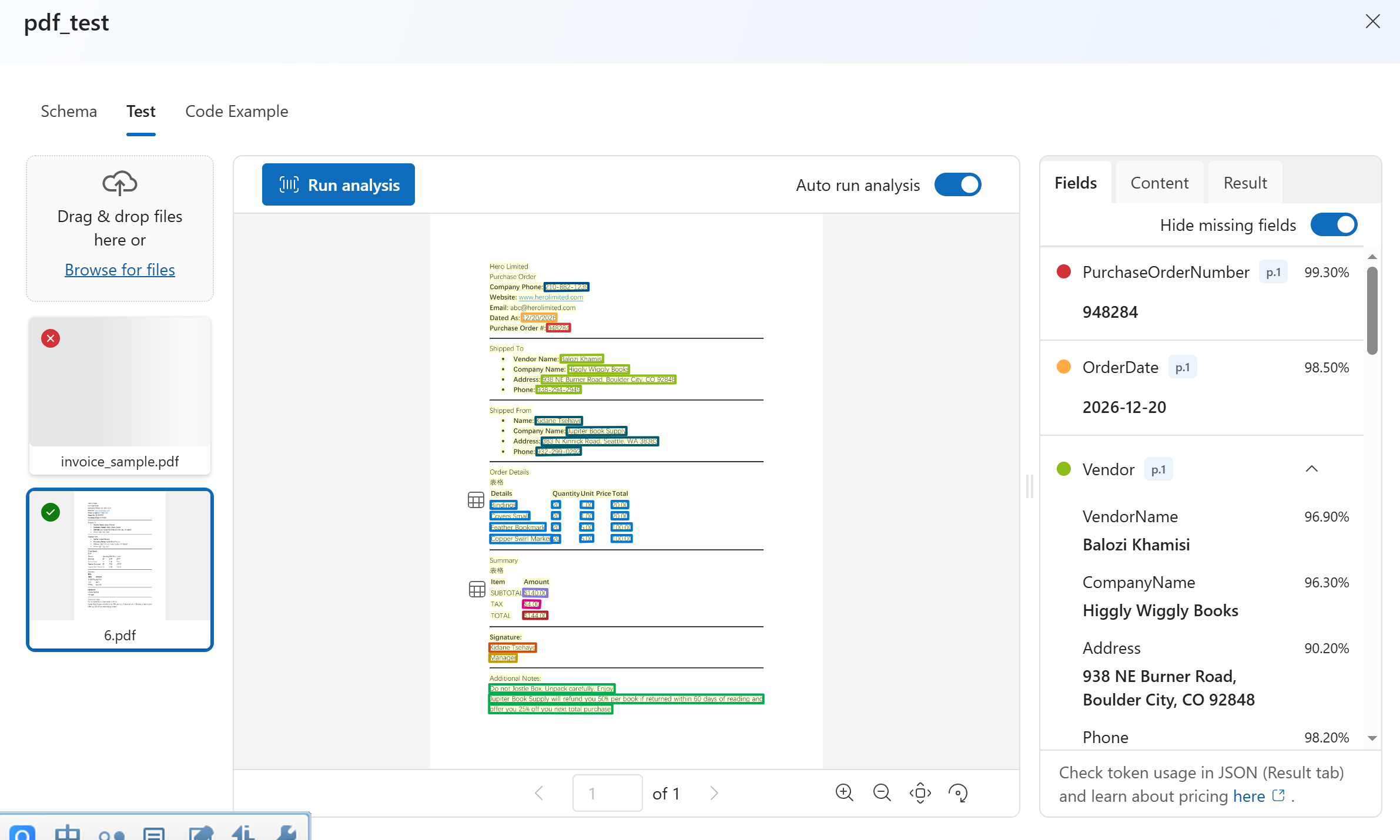Toggle Hide missing fields switch
Viewport: 1400px width, 840px height.
(x=1333, y=224)
